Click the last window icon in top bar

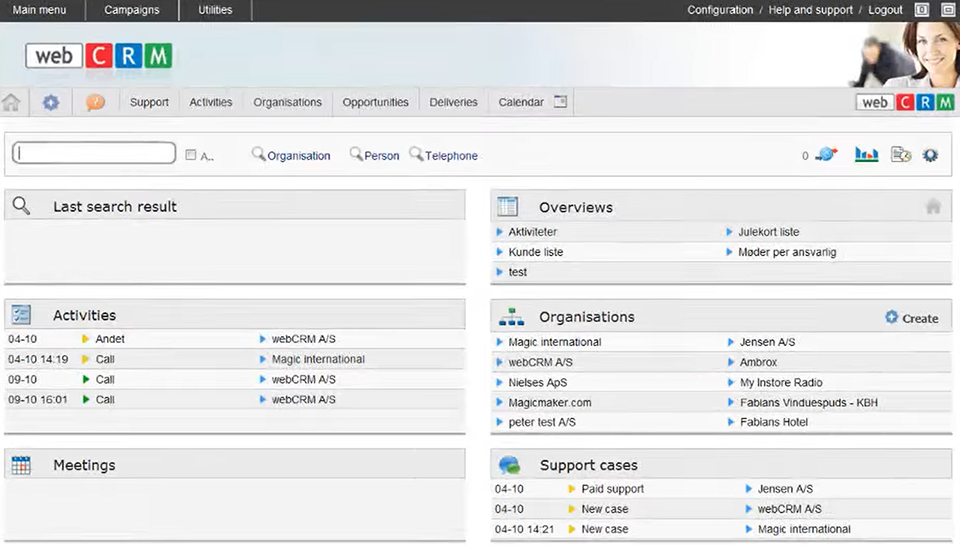click(947, 10)
